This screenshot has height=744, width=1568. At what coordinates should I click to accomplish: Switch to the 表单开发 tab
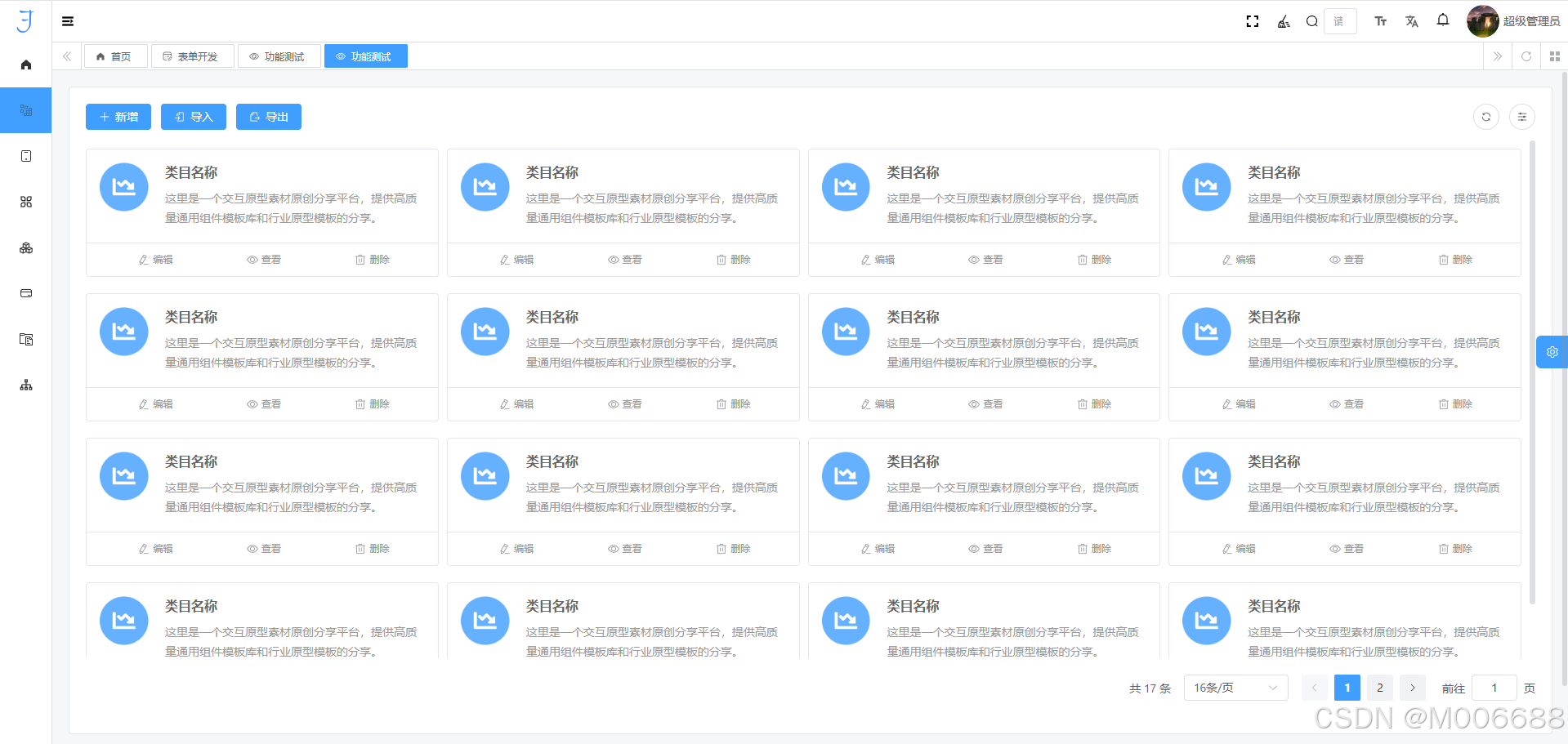[193, 56]
